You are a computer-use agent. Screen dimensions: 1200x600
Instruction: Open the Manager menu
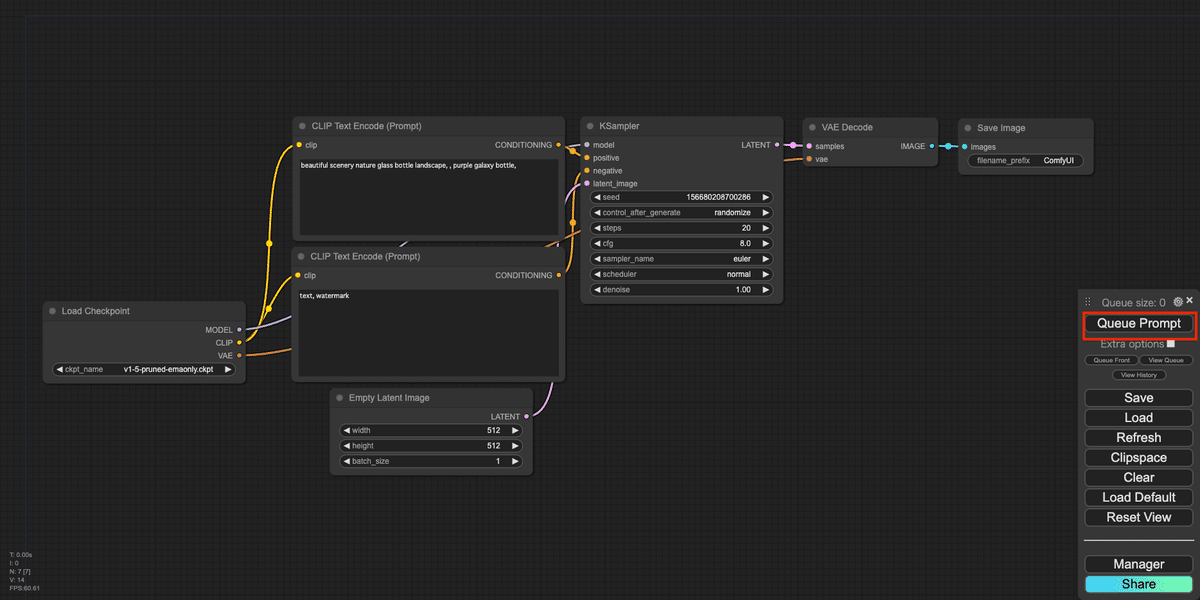(x=1139, y=564)
